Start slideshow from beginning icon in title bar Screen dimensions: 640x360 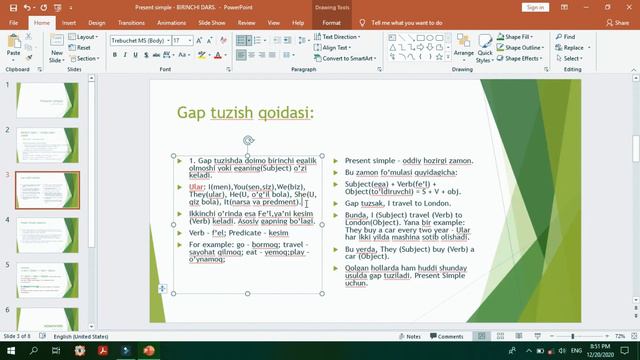tap(58, 7)
